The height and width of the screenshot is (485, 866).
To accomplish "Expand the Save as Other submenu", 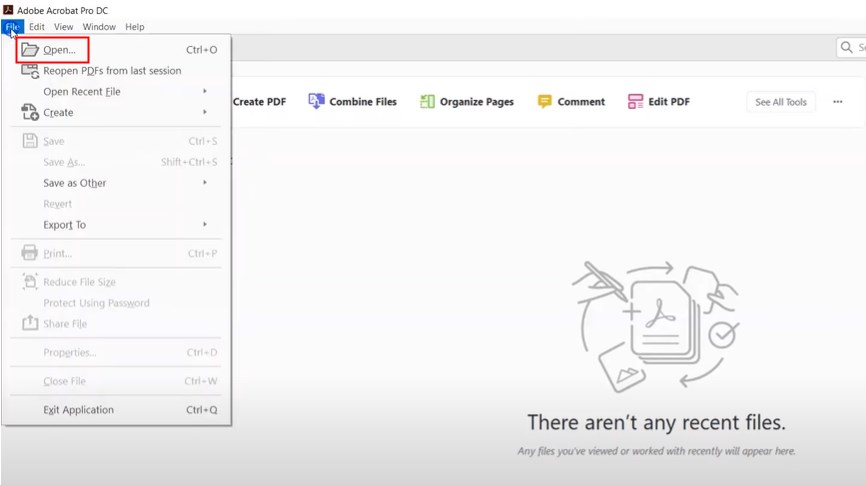I will (x=205, y=183).
